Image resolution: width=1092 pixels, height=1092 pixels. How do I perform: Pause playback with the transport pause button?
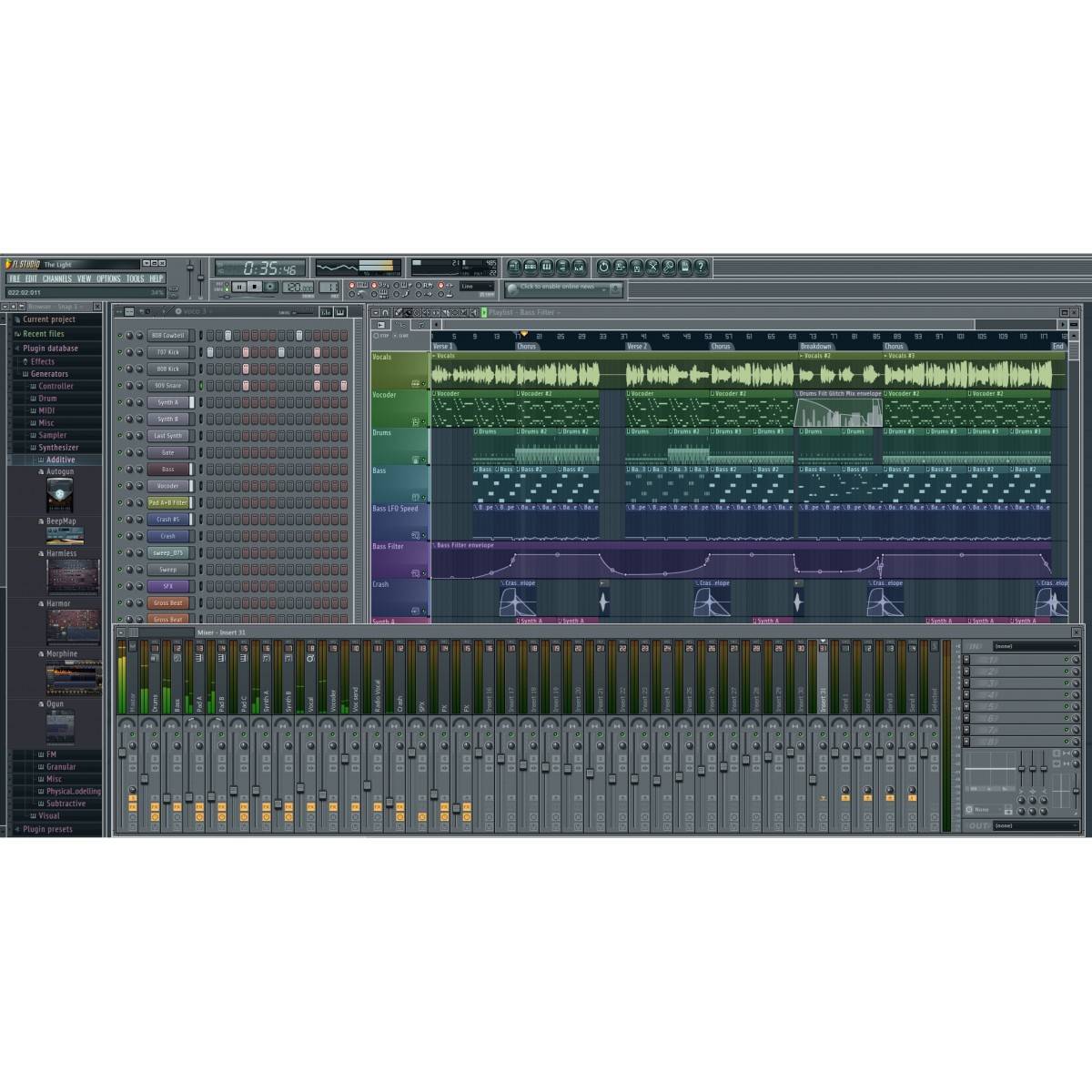[x=239, y=287]
